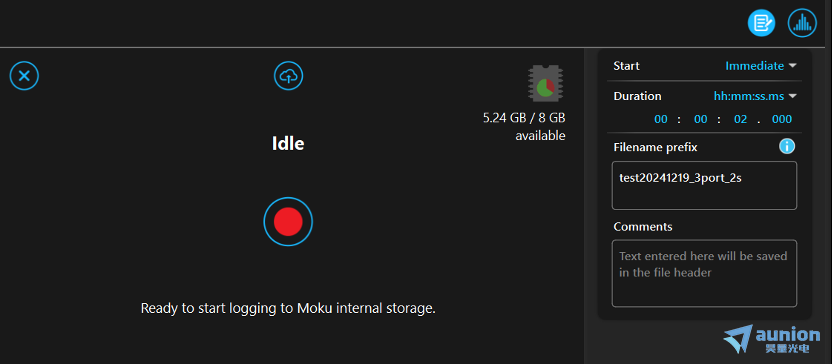Click the Comments text area
832x364 pixels.
704,273
